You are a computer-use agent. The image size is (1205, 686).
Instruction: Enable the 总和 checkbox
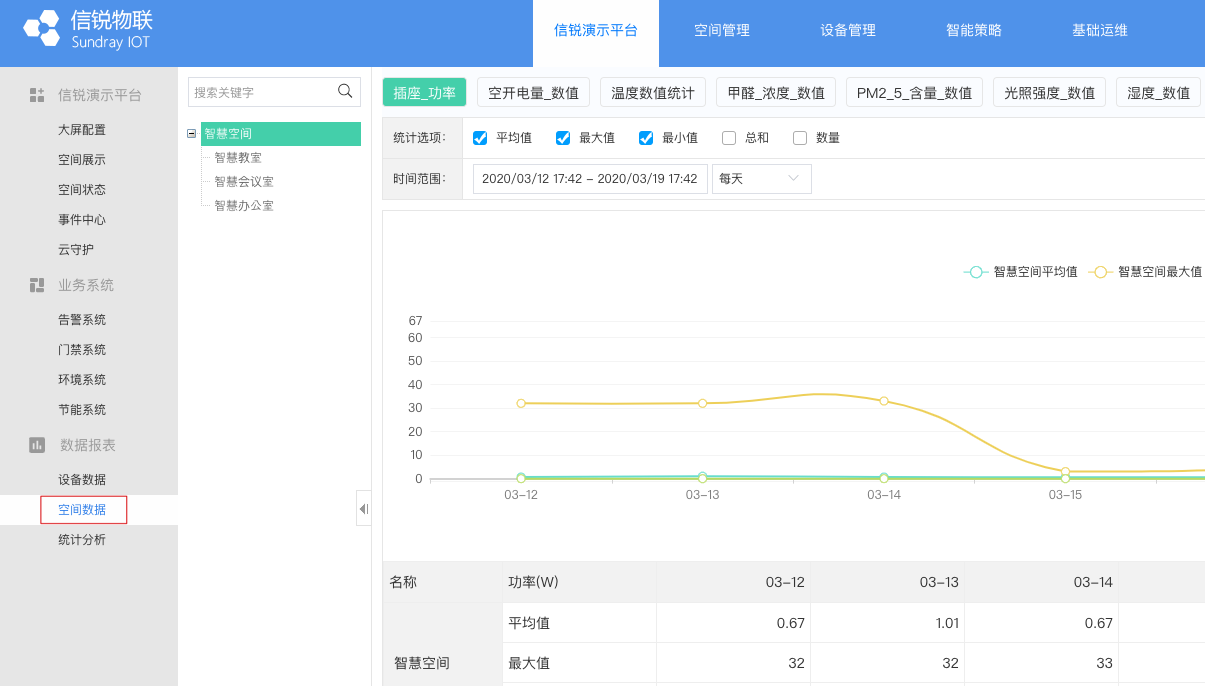[x=729, y=138]
